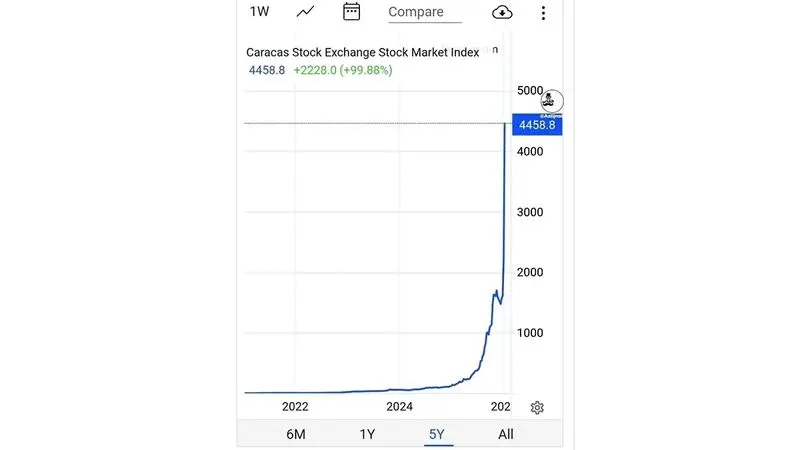Image resolution: width=800 pixels, height=450 pixels.
Task: Click the round avatar watermark icon
Action: 551,101
